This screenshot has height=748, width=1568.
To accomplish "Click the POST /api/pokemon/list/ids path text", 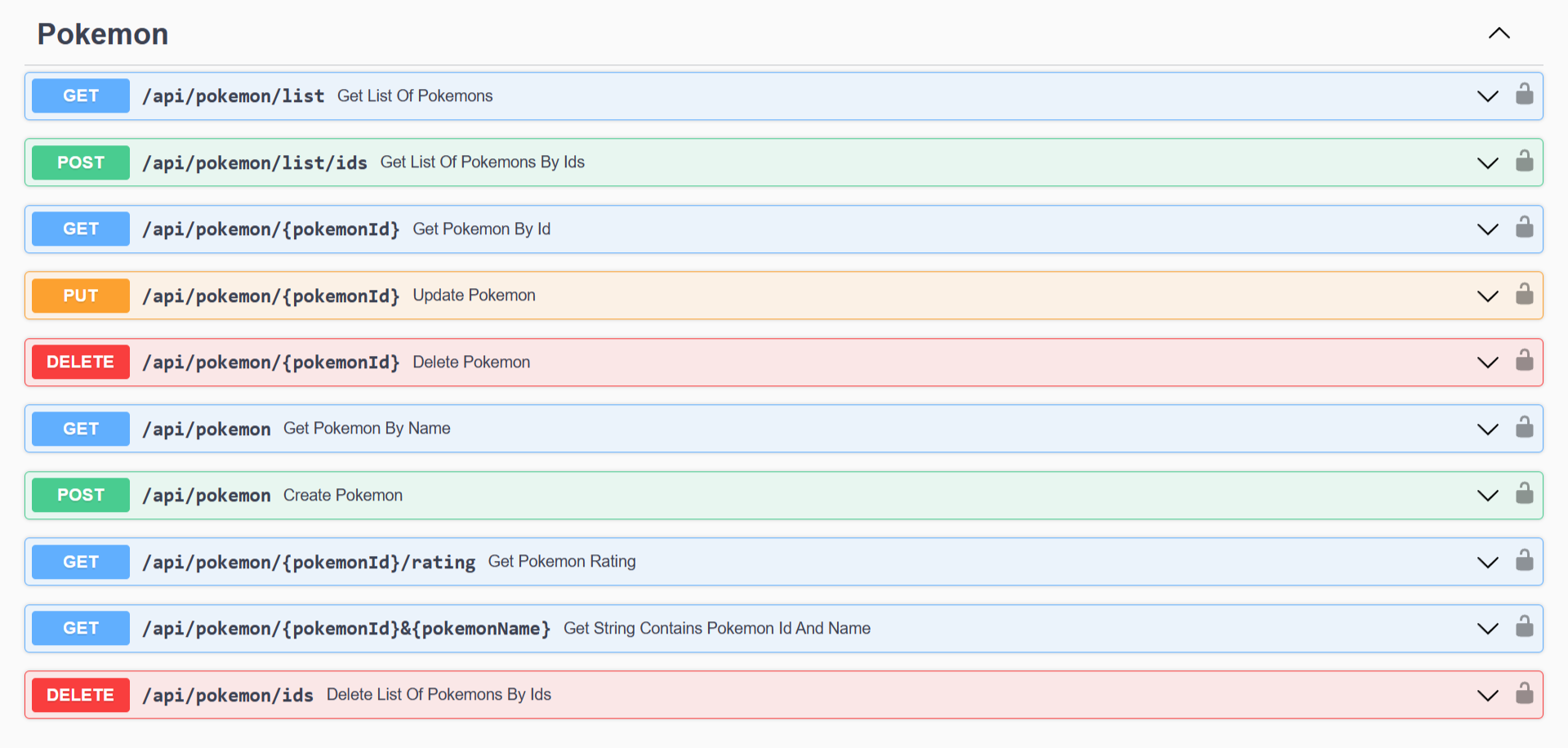I will coord(254,163).
